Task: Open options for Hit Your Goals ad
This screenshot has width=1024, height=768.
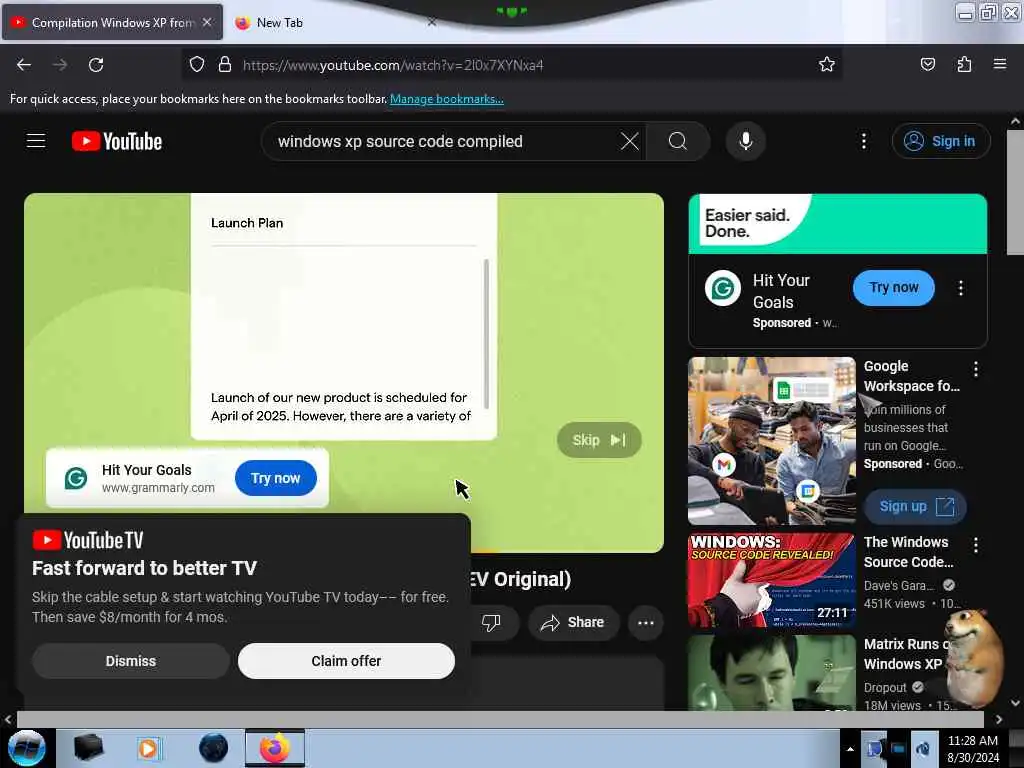Action: (960, 288)
